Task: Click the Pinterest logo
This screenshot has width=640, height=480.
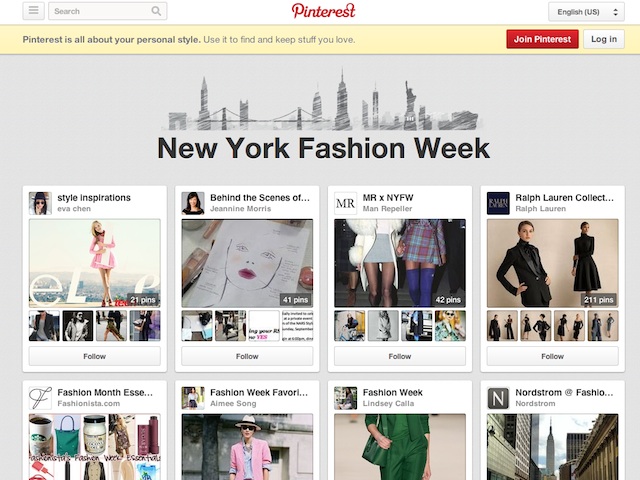Action: coord(323,11)
